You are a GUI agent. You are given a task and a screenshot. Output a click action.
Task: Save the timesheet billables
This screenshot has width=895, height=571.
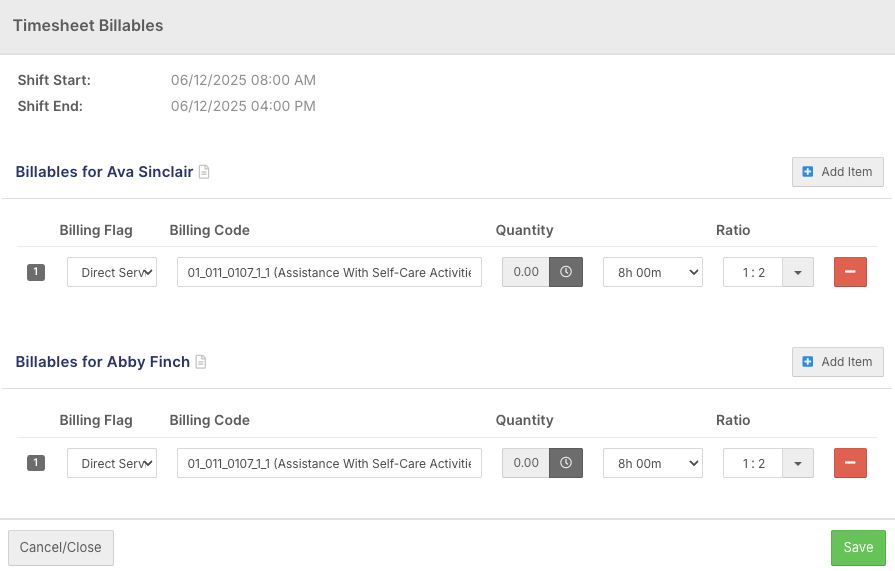coord(858,547)
